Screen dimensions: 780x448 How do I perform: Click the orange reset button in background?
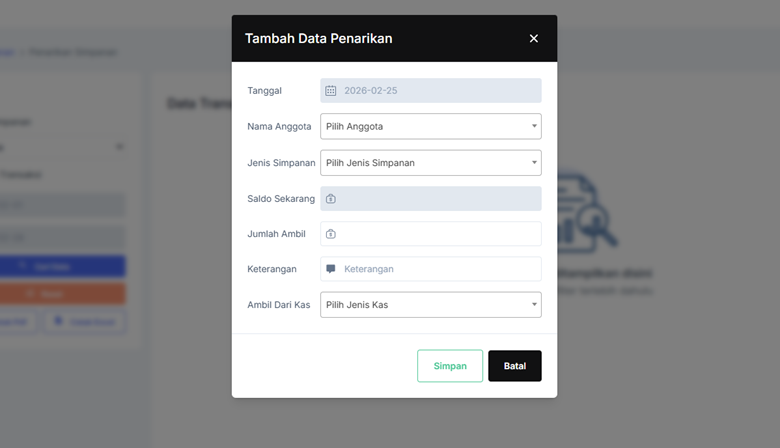click(62, 294)
